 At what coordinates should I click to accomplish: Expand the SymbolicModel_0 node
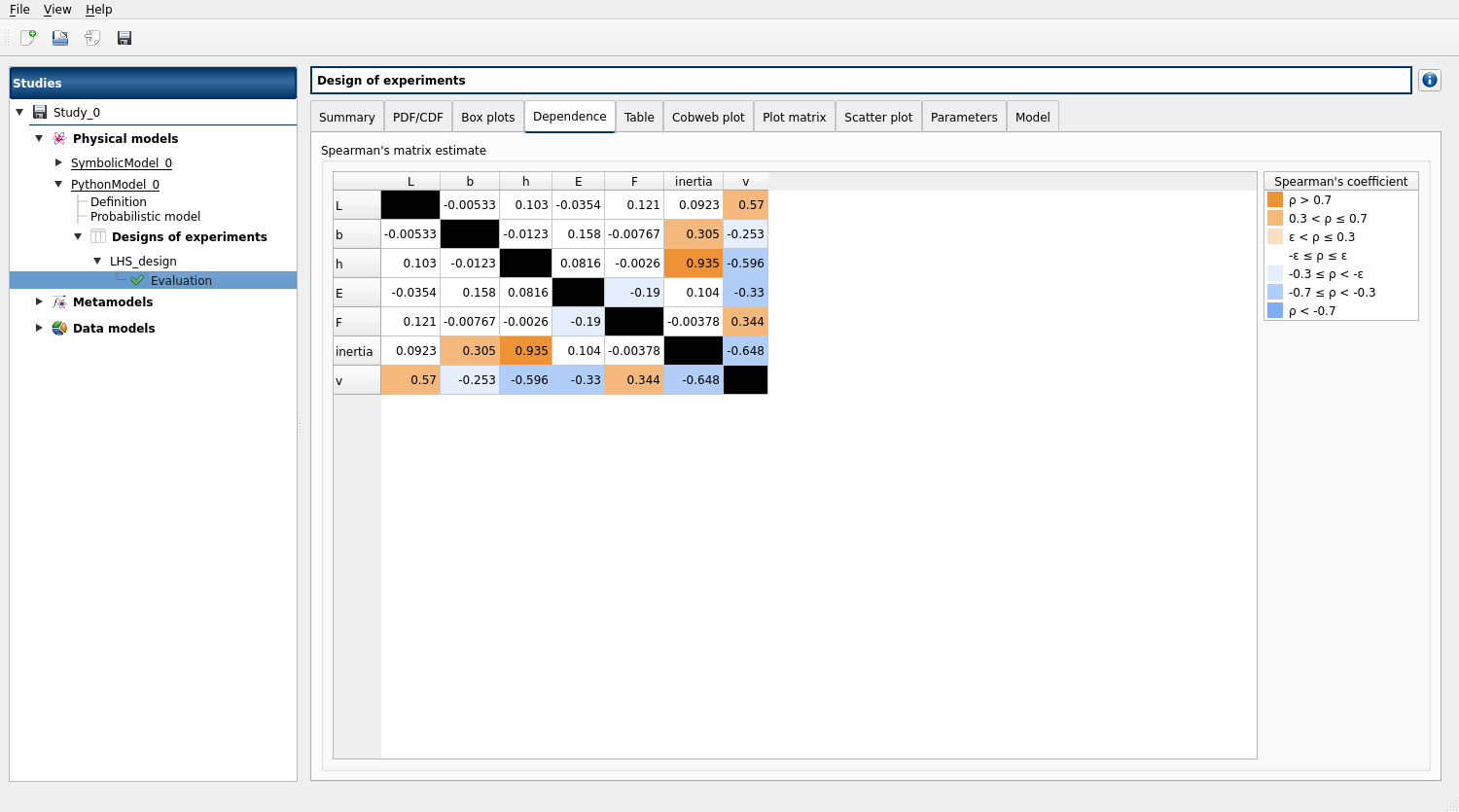pyautogui.click(x=58, y=162)
